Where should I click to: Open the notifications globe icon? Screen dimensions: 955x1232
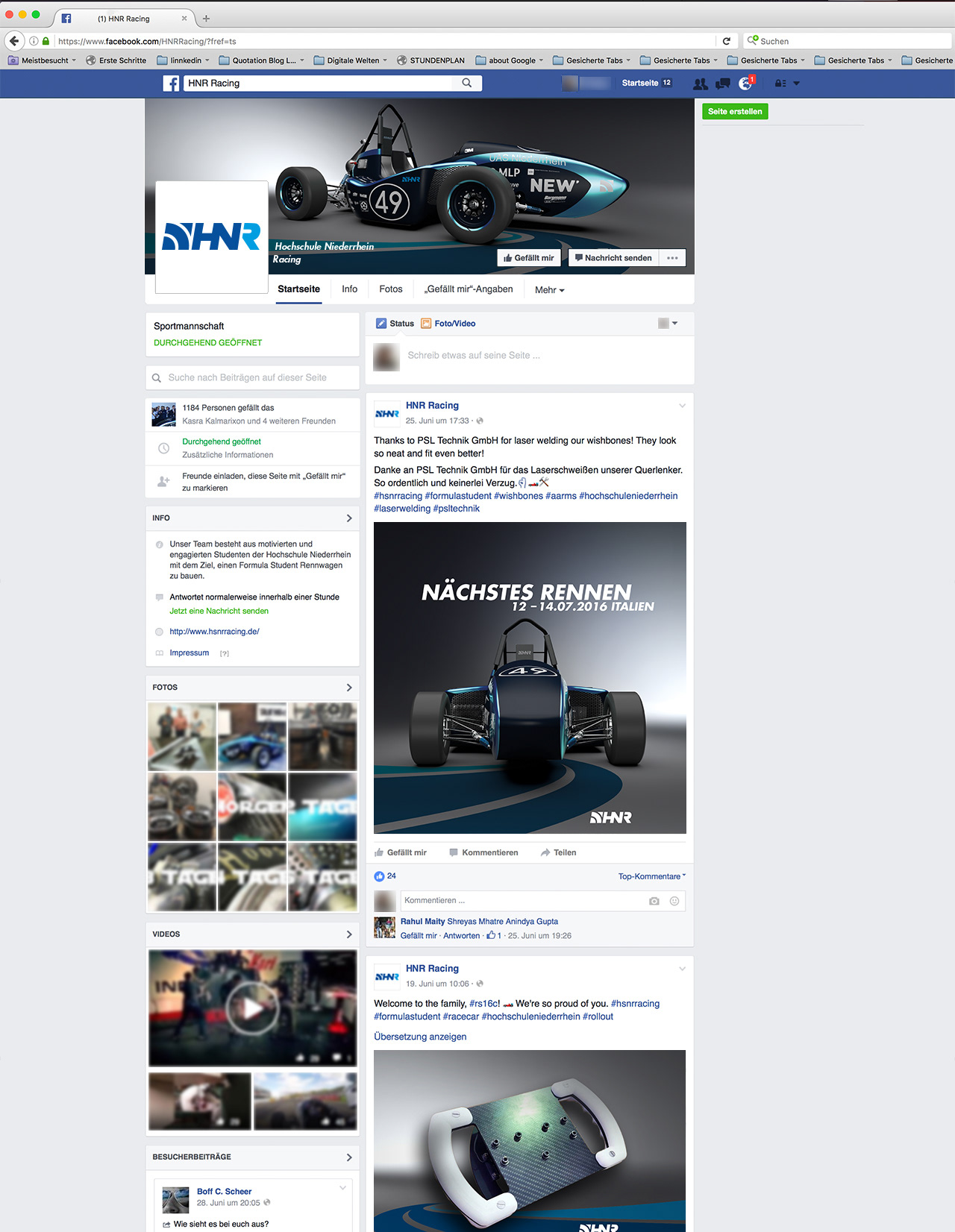(745, 84)
